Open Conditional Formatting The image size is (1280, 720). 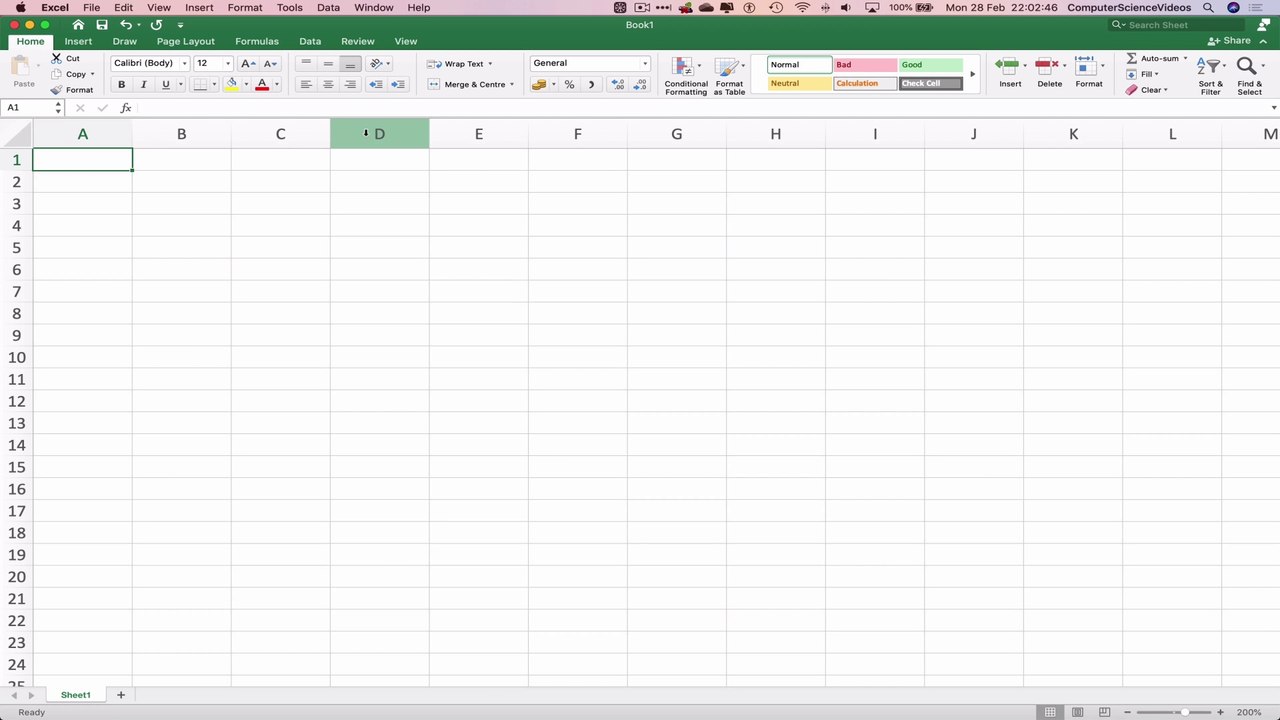pos(686,76)
